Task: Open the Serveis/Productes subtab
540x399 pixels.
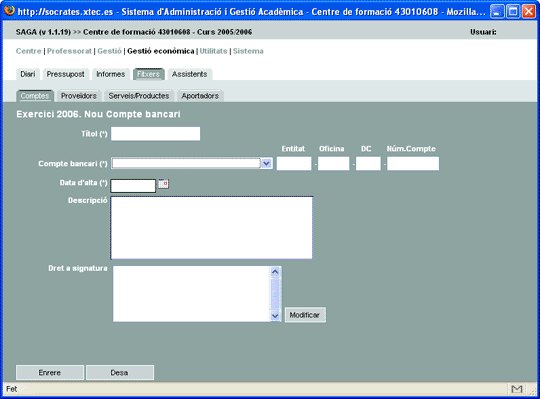Action: pyautogui.click(x=139, y=96)
